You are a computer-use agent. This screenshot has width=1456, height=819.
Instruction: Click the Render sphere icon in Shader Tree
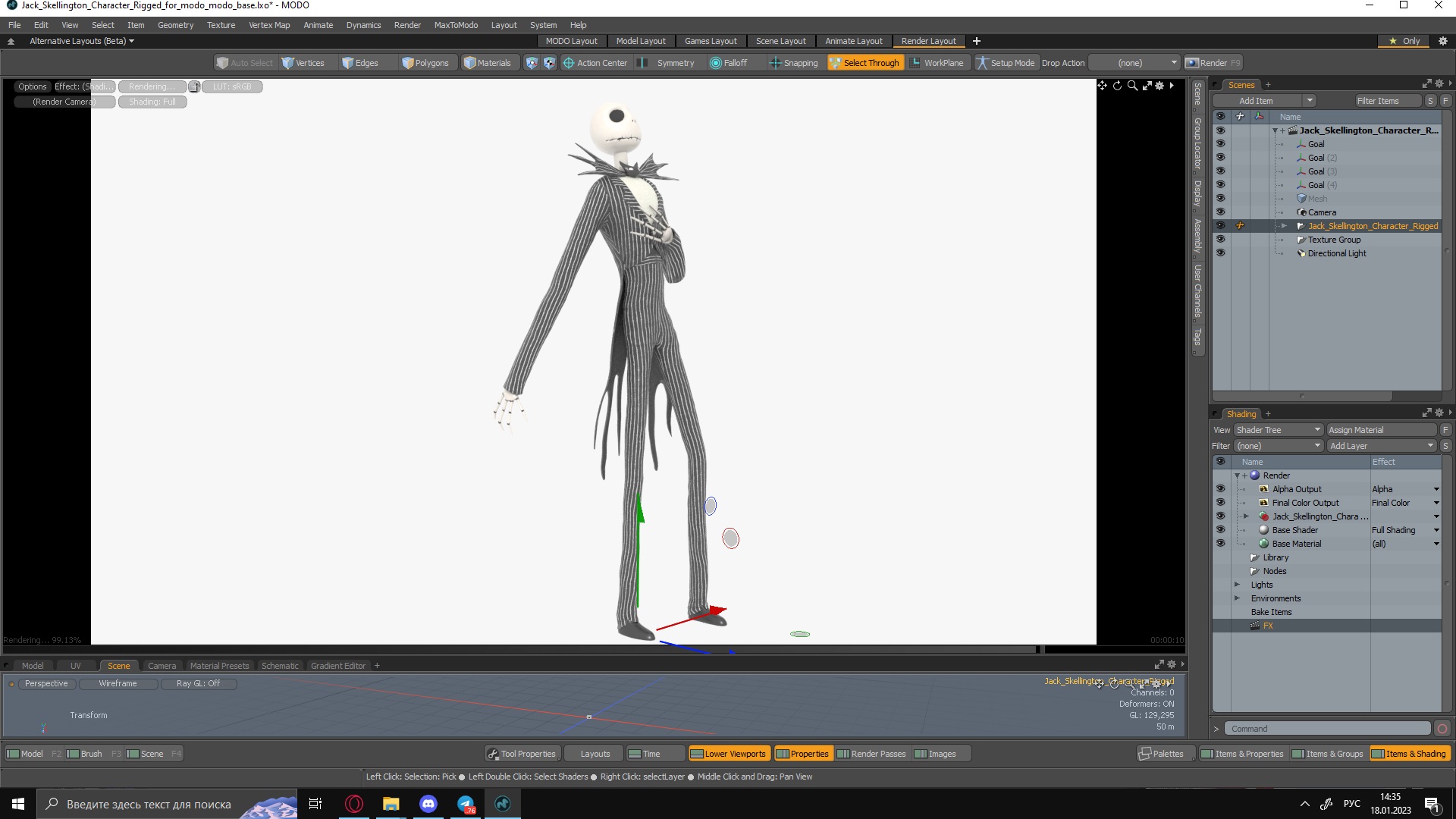1255,475
